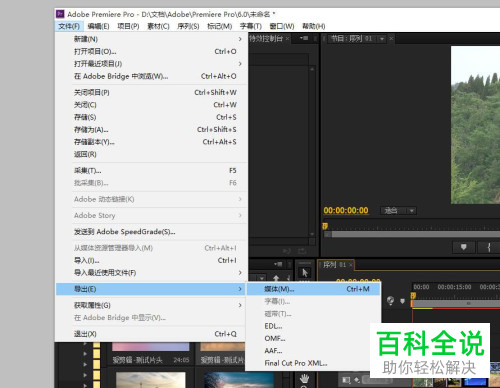Select the Selection arrow tool
Screen dimensions: 500x388
pos(305,273)
